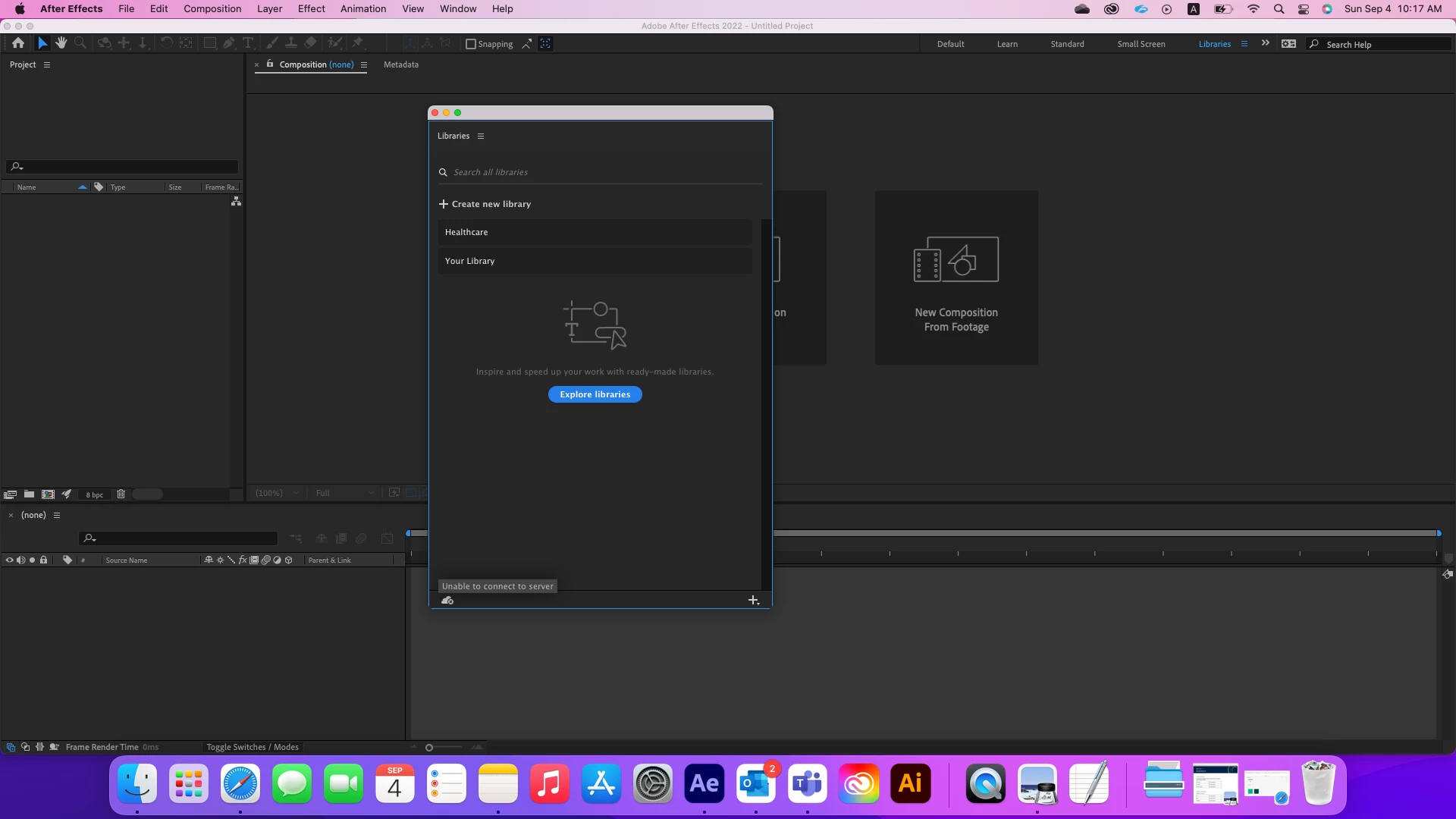Open the Composition menu in the menu bar

tap(212, 9)
